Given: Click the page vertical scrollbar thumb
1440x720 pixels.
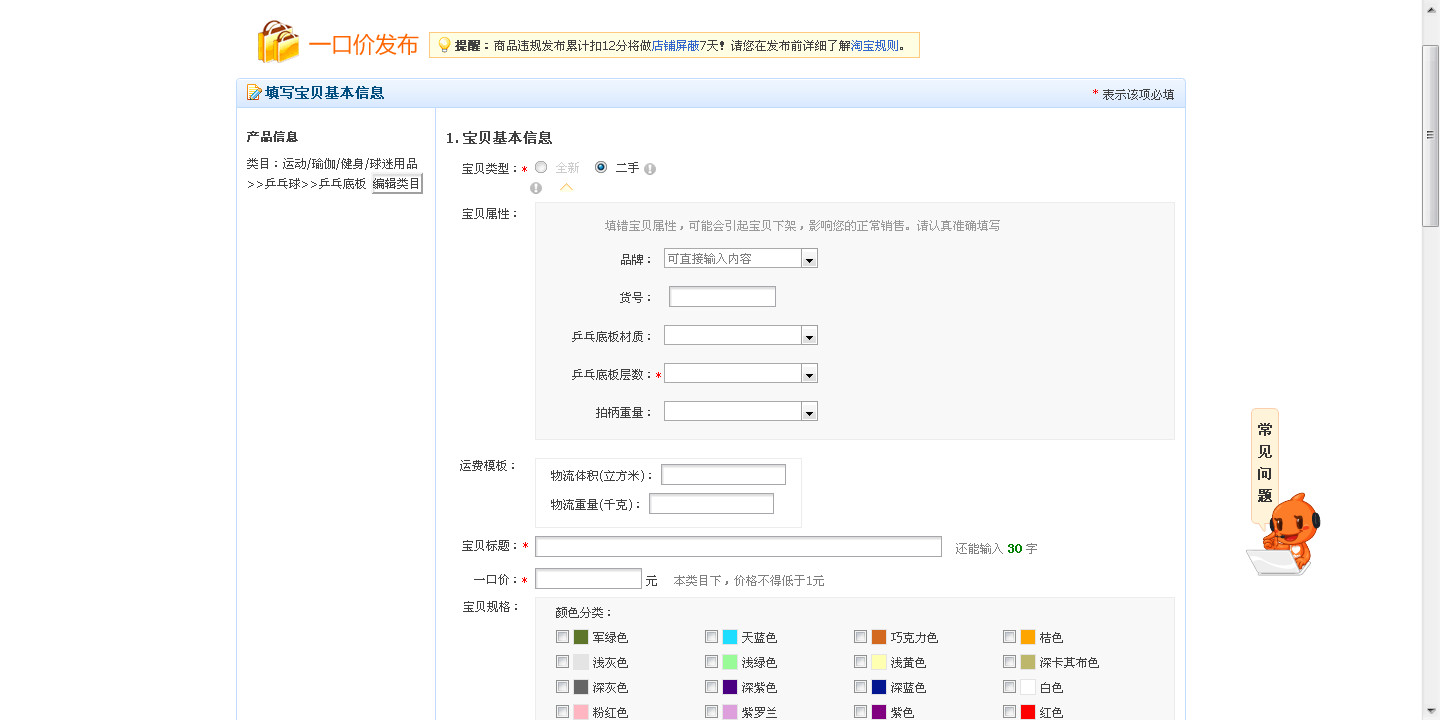Looking at the screenshot, I should [1431, 136].
